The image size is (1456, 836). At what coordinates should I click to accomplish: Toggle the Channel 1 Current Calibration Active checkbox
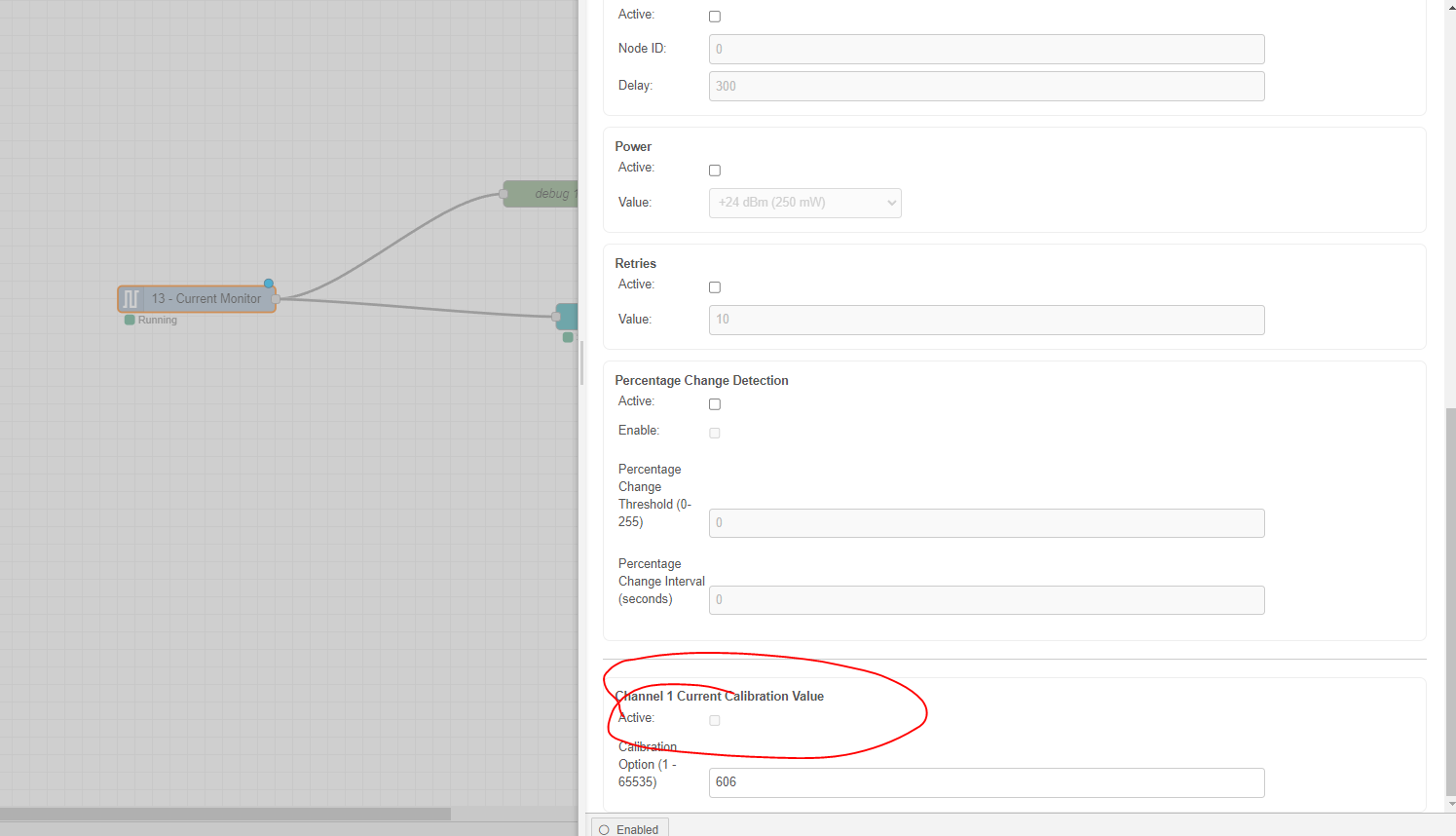(x=715, y=721)
